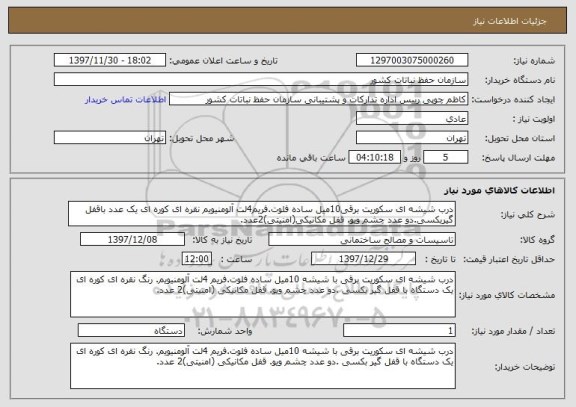Click the ساعت باقی مانده label
Screen dimensions: 576x407
pos(311,158)
